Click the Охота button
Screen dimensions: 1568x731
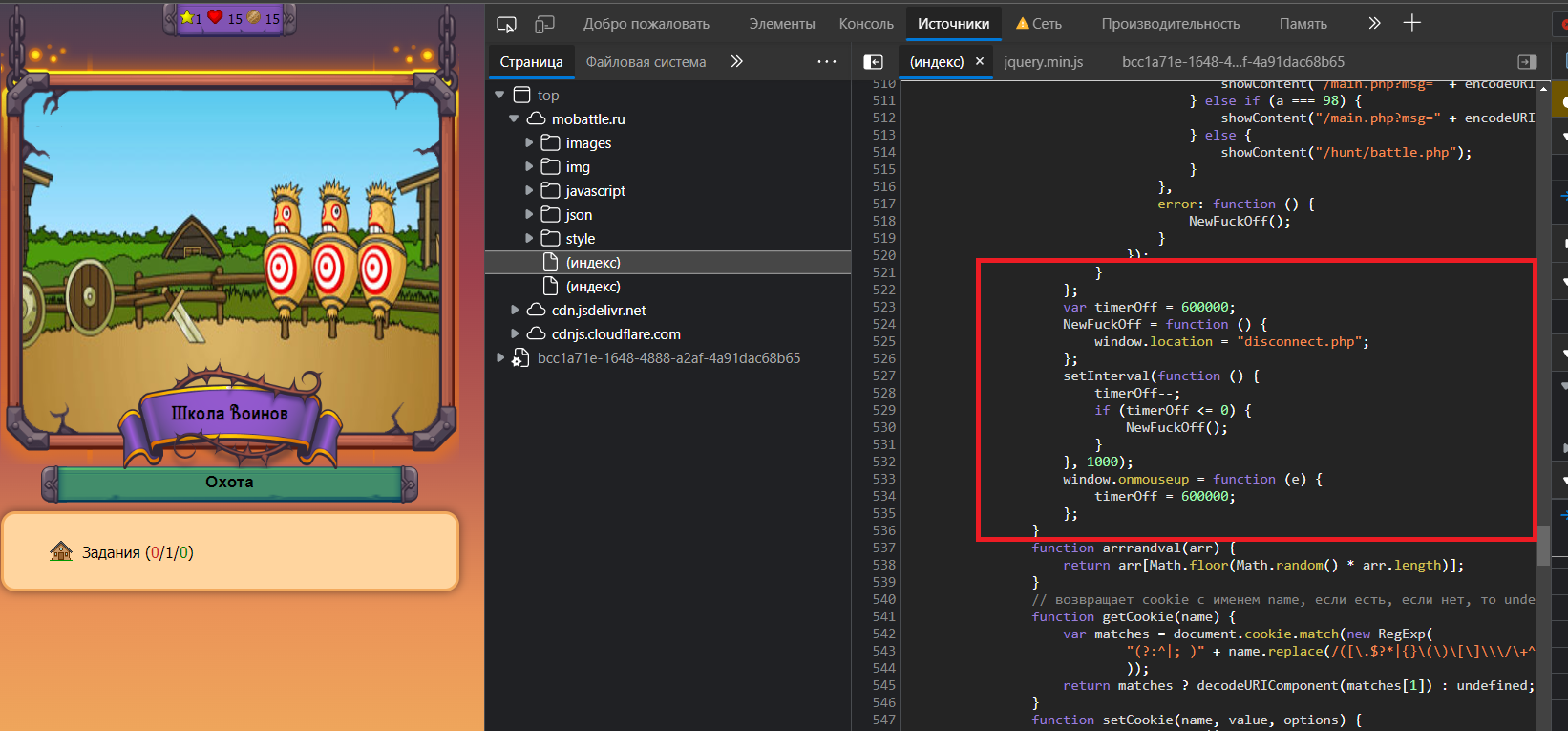tap(229, 483)
